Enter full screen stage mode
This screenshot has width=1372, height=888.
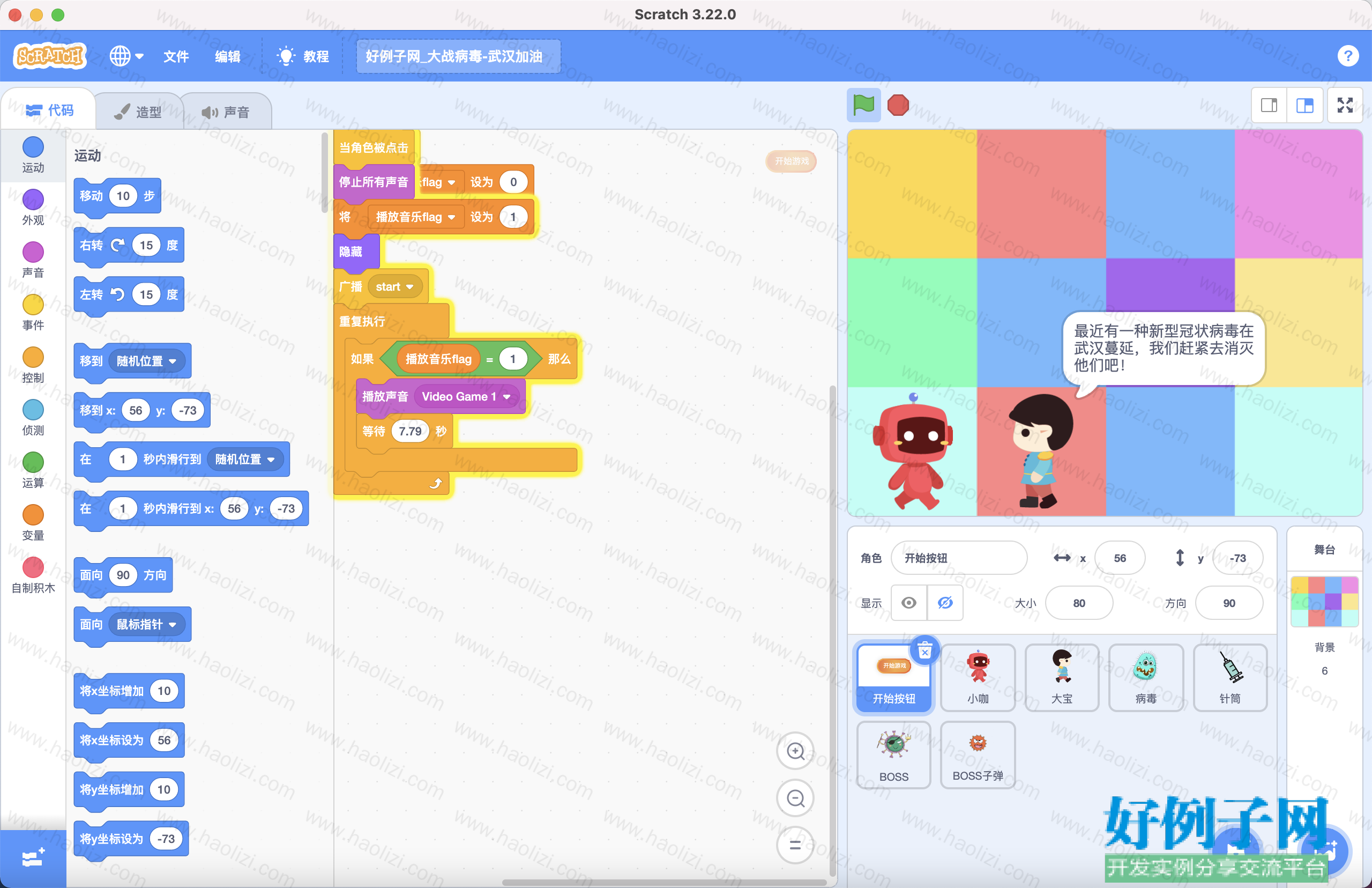(x=1345, y=105)
